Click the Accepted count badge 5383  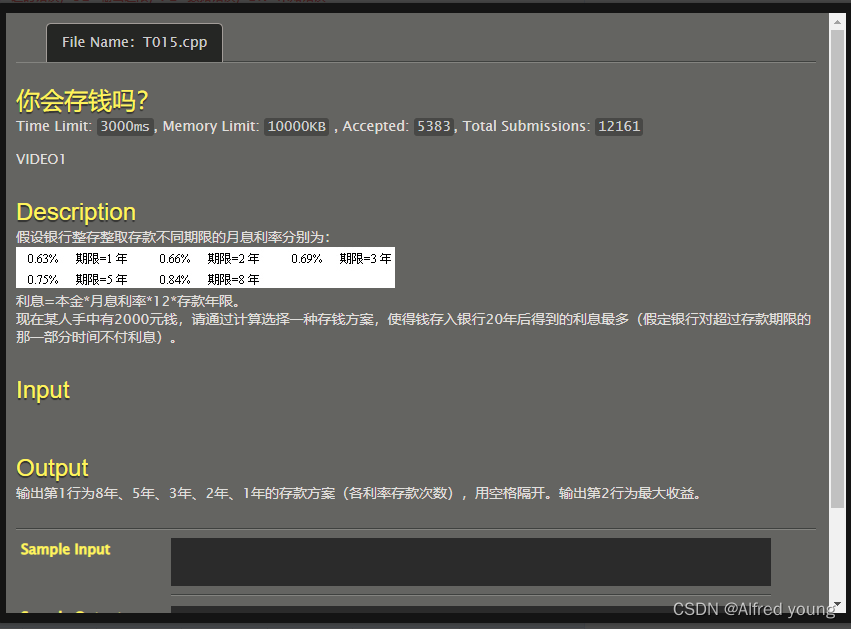[433, 126]
